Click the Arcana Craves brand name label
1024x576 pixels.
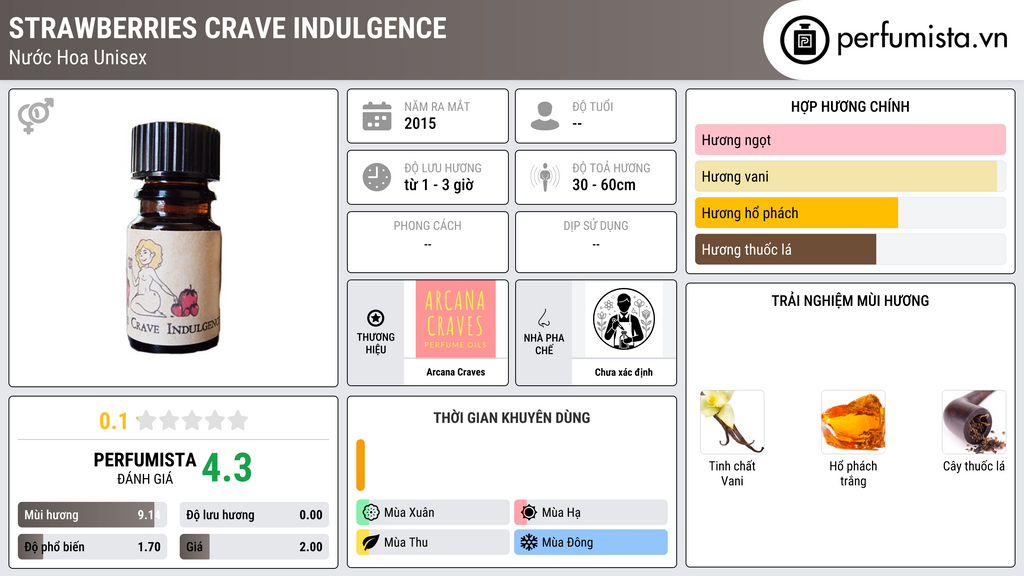pyautogui.click(x=456, y=372)
